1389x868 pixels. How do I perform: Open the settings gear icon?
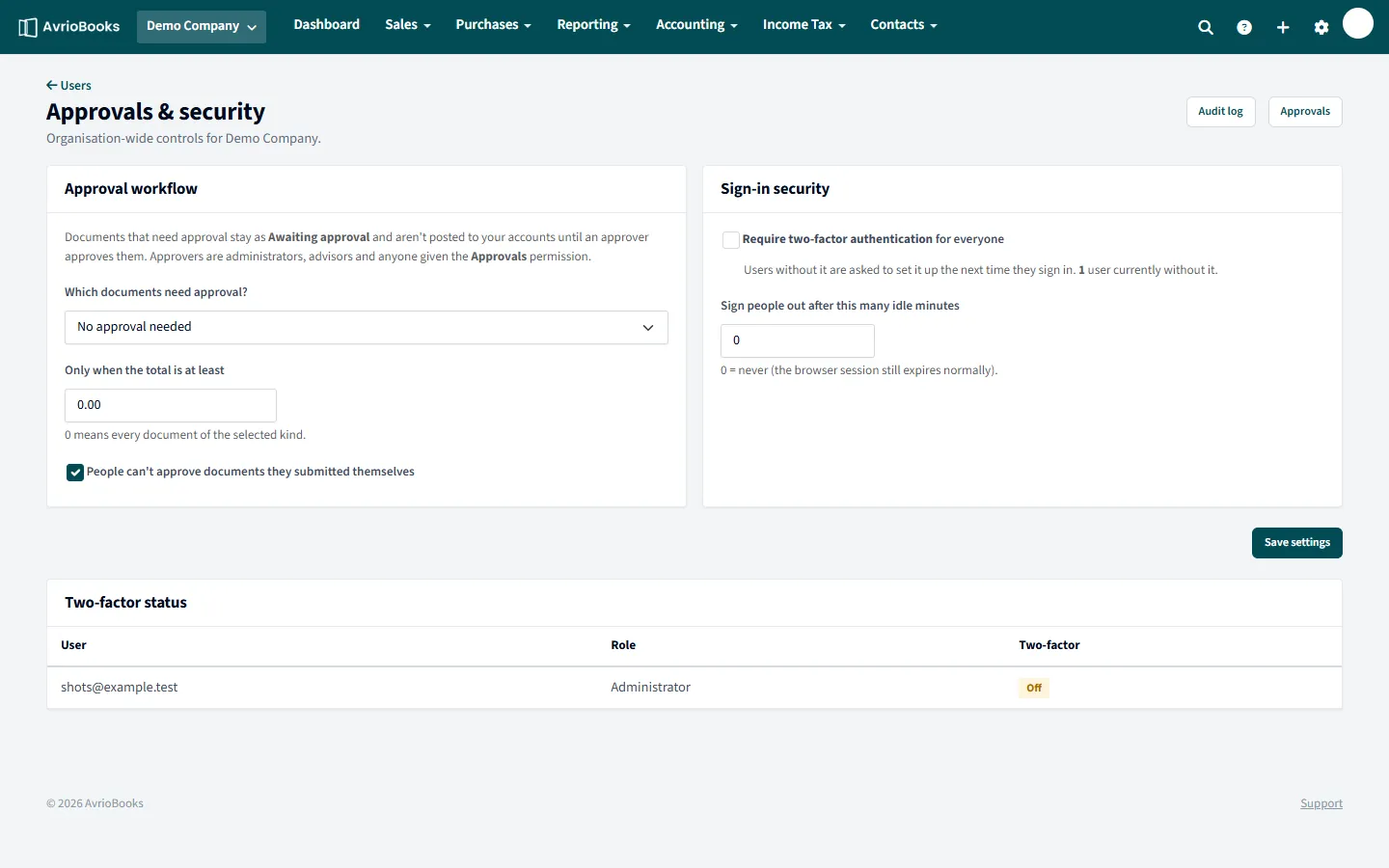1321,27
